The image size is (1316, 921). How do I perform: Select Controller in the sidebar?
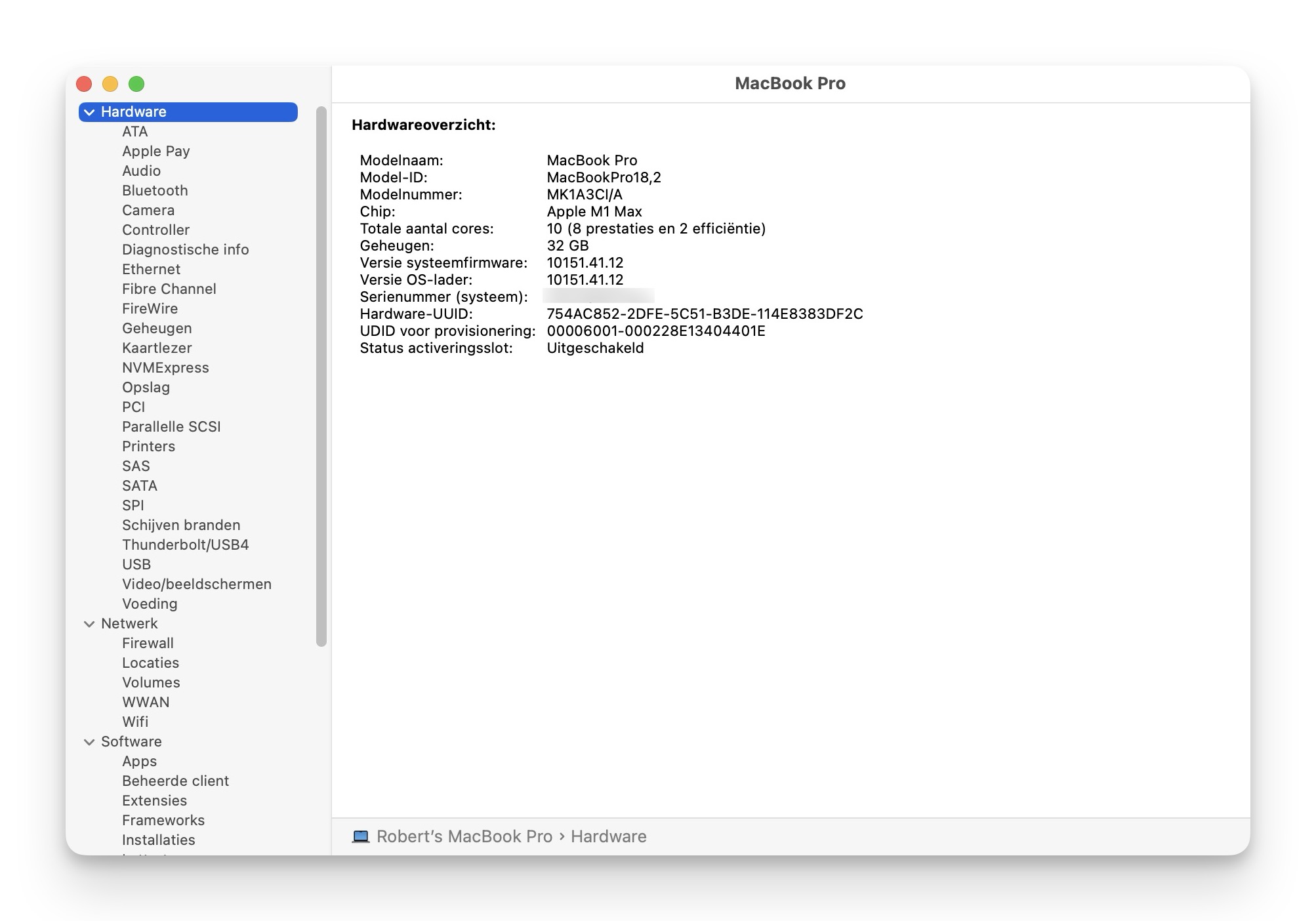(156, 230)
